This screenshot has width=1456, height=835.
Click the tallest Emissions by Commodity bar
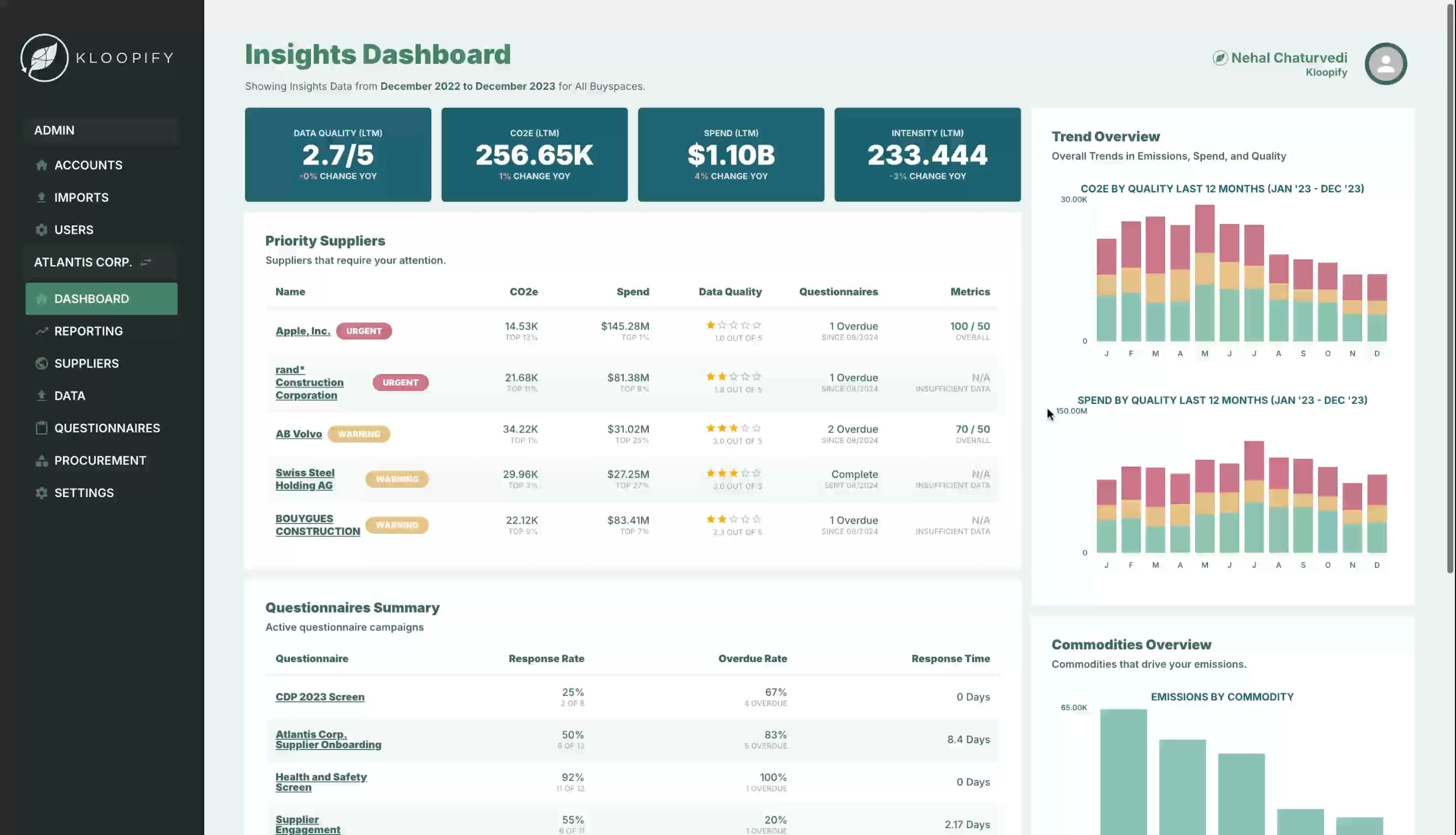click(1123, 772)
